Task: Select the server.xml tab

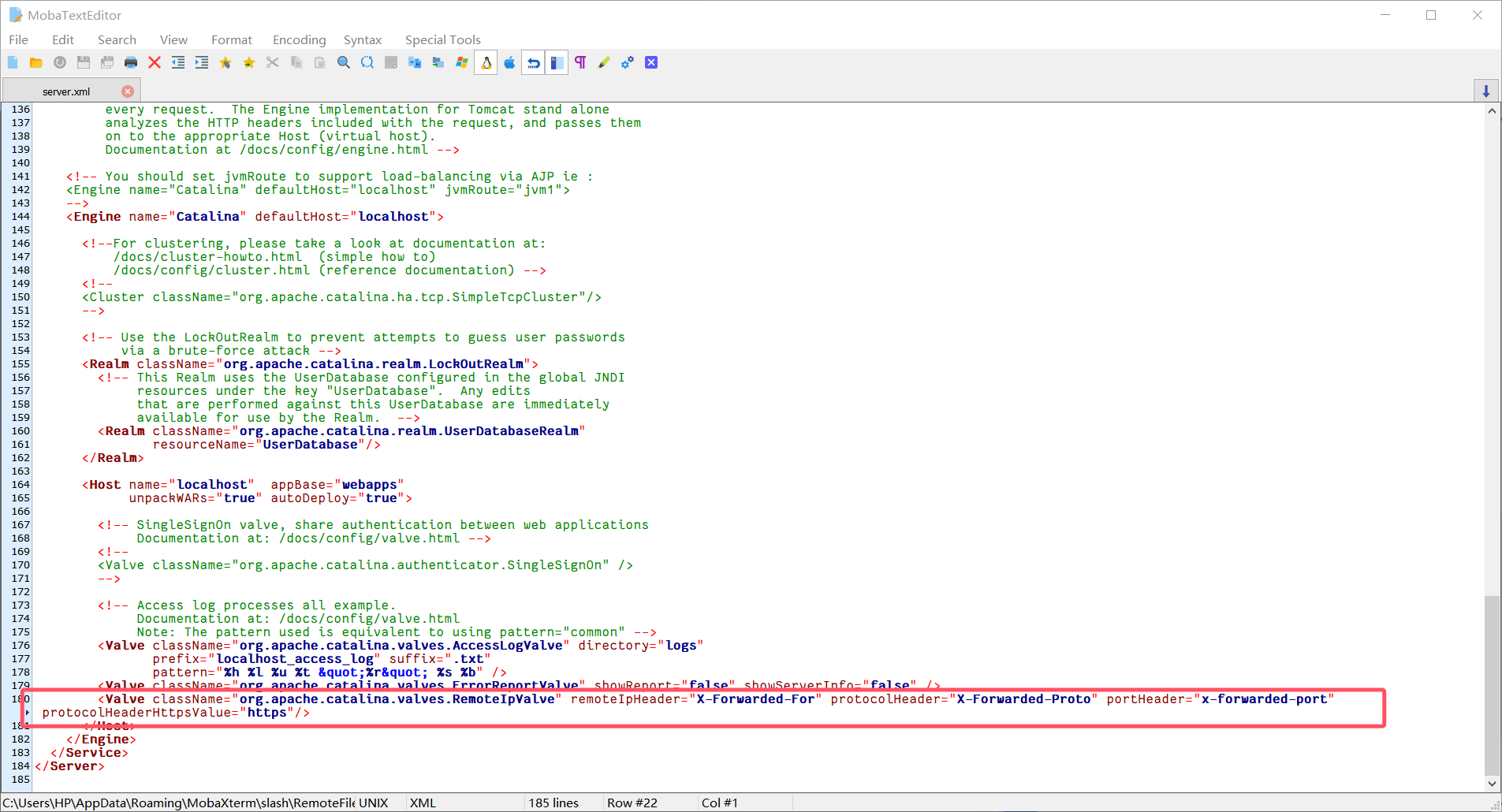Action: (66, 91)
